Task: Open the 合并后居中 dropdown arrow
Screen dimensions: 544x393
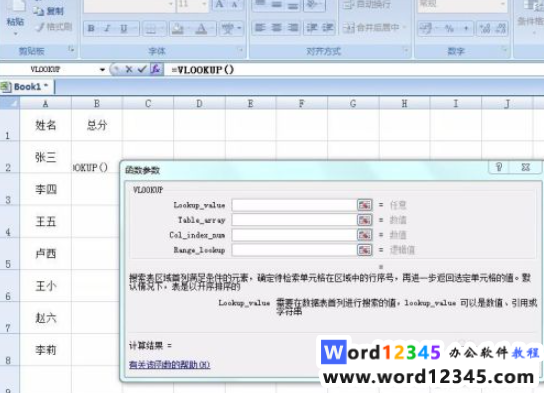Action: pyautogui.click(x=404, y=27)
